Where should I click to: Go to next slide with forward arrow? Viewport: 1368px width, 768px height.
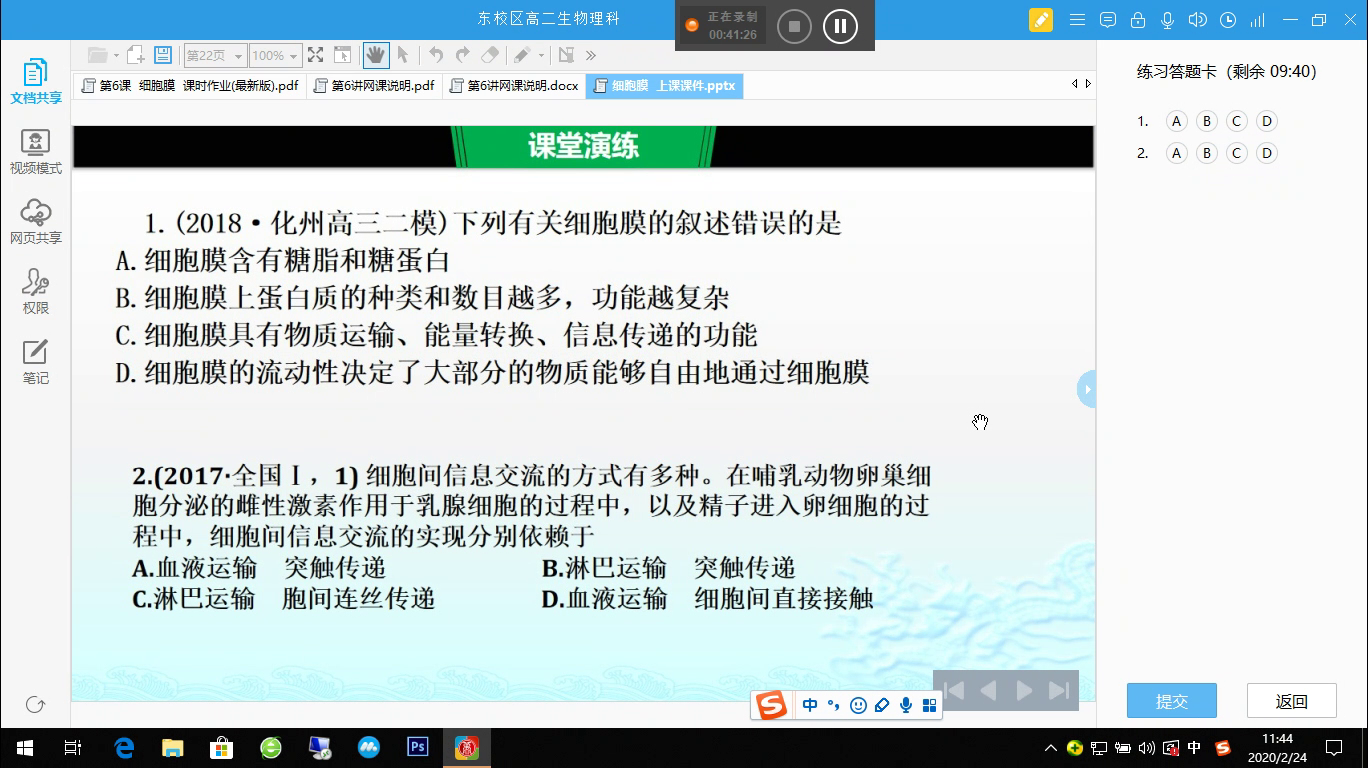coord(1024,690)
